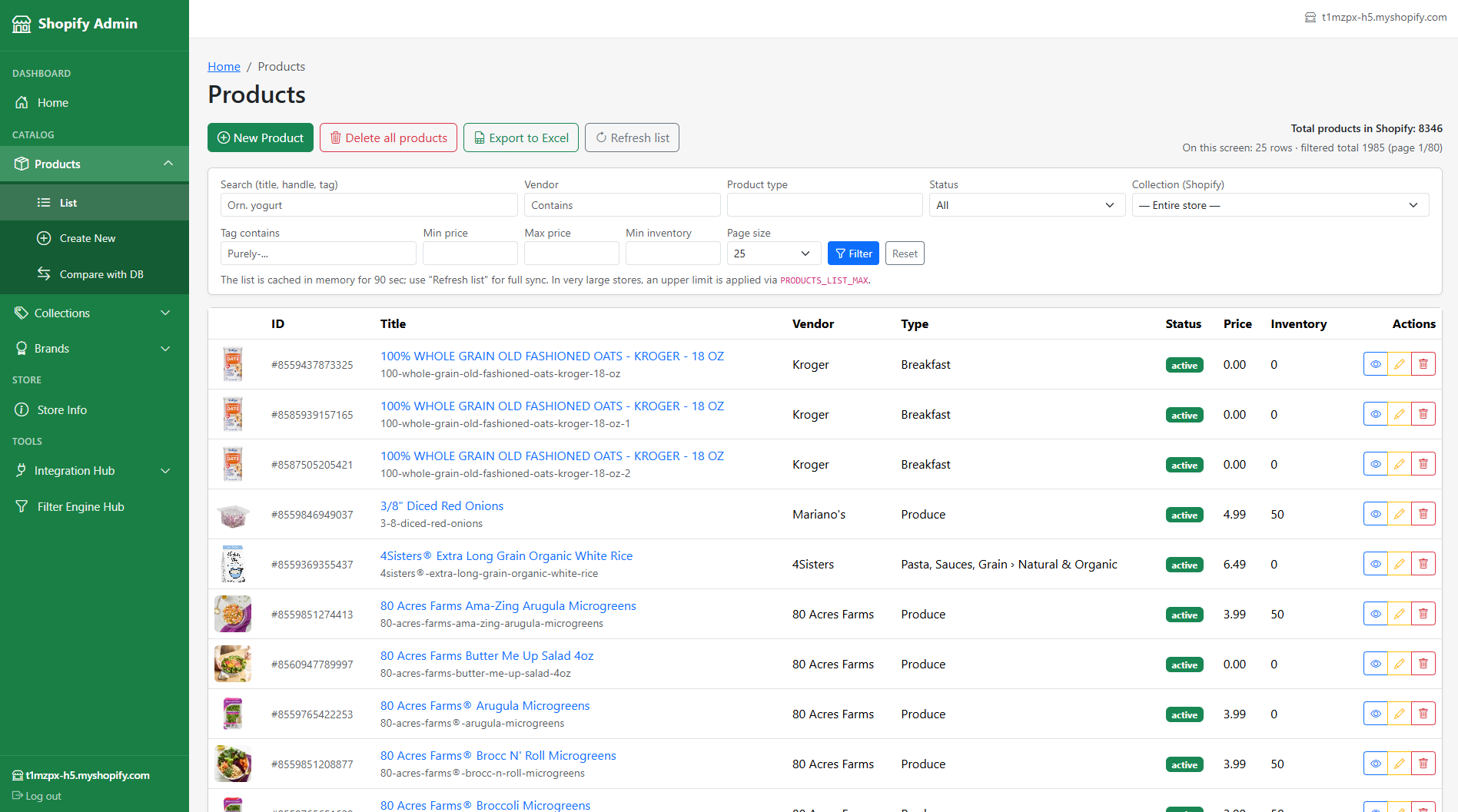Focus the Search title, handle, tag field
Image resolution: width=1458 pixels, height=812 pixels.
pyautogui.click(x=369, y=205)
